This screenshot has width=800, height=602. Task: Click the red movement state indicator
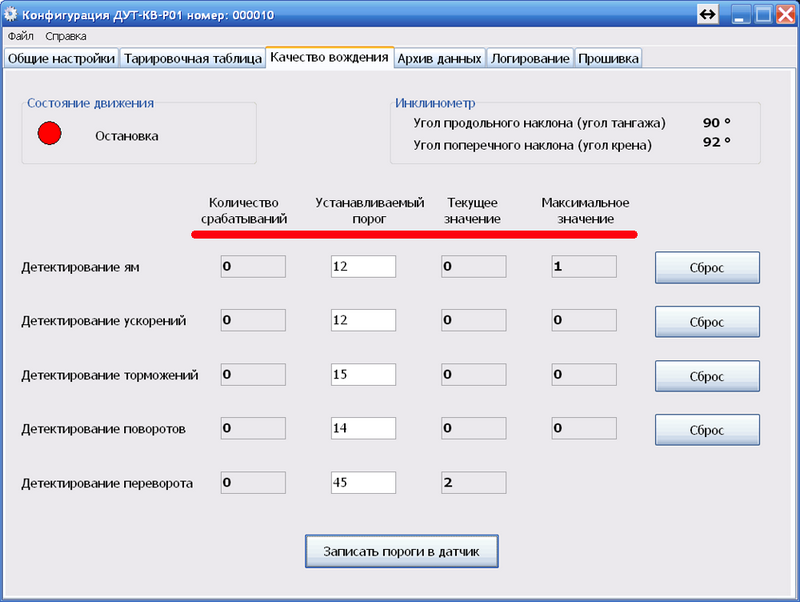[x=49, y=133]
